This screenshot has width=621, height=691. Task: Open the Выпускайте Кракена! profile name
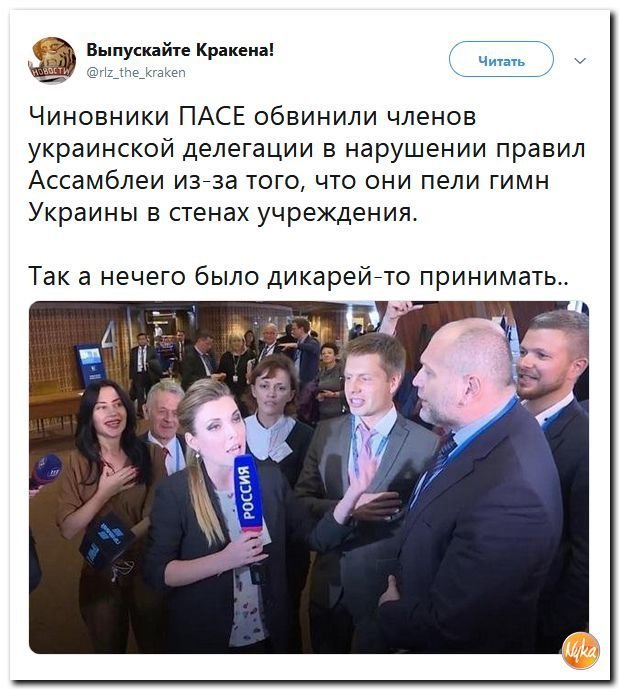180,50
